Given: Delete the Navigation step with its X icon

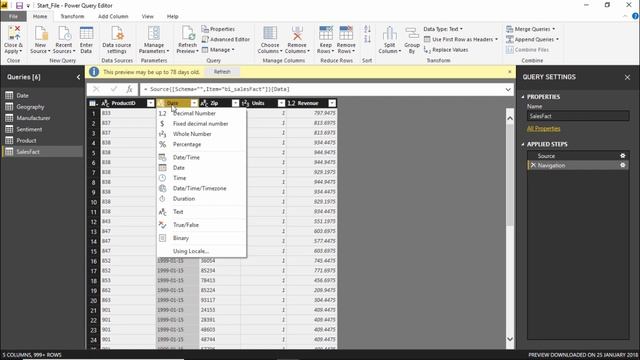Looking at the screenshot, I should click(x=533, y=165).
